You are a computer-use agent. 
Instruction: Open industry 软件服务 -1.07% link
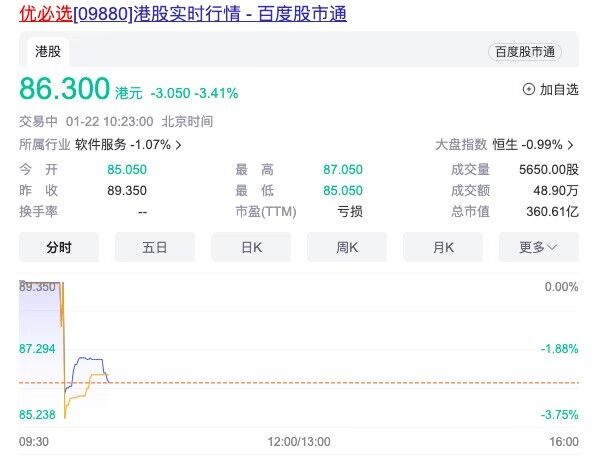tap(123, 144)
